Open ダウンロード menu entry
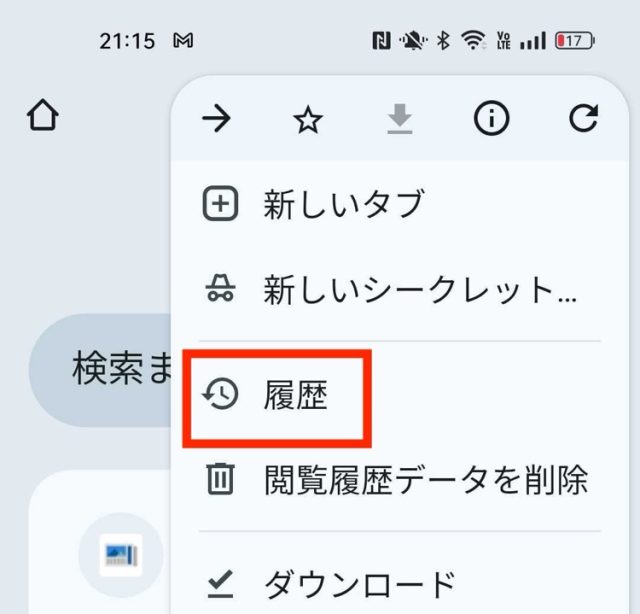640x614 pixels. (399, 584)
